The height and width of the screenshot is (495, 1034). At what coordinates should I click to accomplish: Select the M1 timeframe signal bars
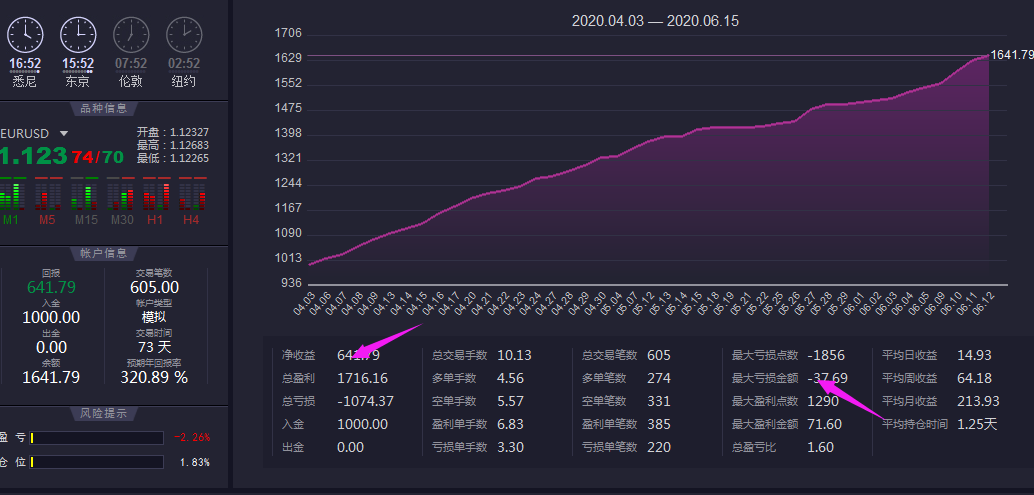tap(12, 194)
